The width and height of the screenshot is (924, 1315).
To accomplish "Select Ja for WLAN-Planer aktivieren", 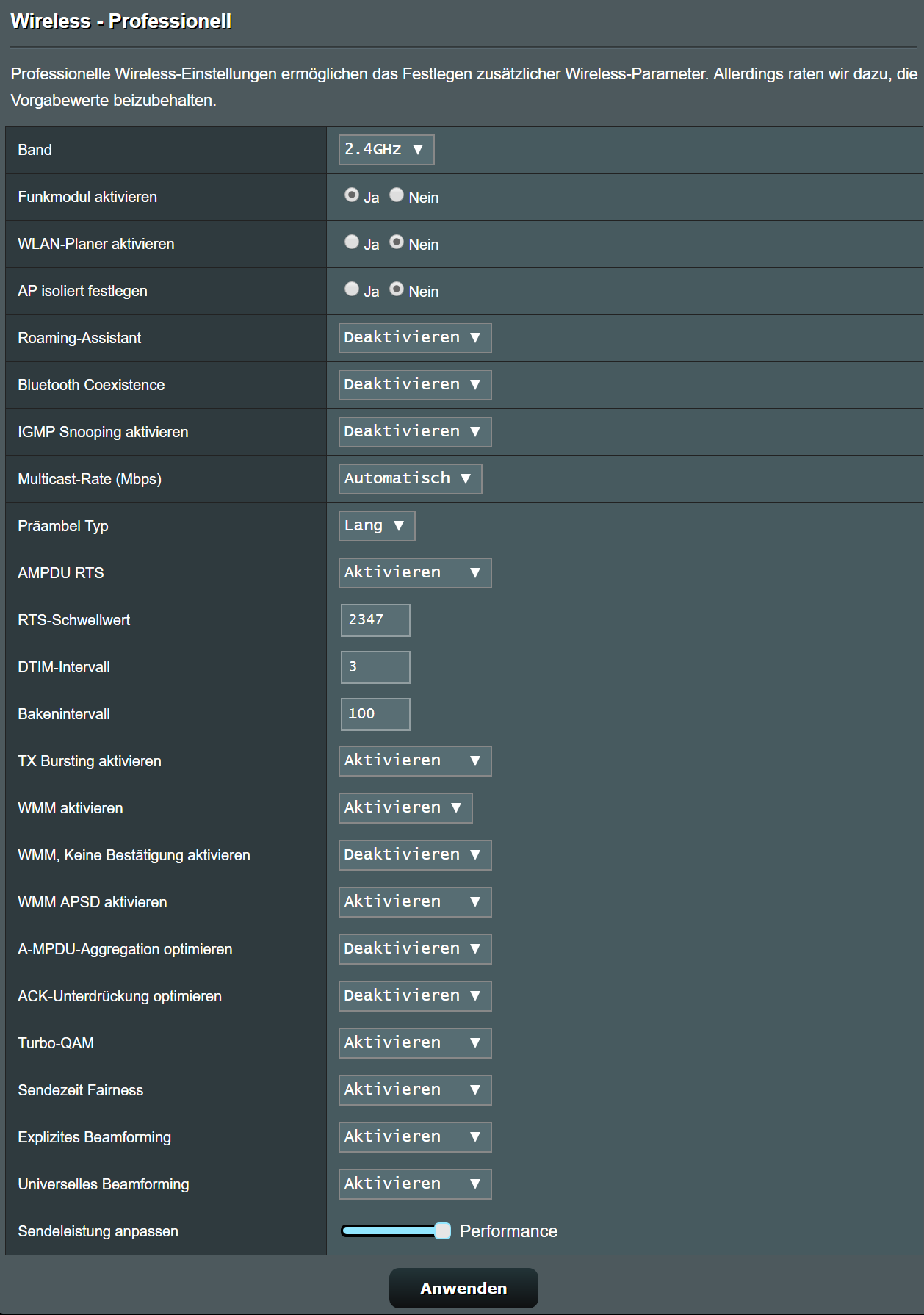I will tap(352, 242).
